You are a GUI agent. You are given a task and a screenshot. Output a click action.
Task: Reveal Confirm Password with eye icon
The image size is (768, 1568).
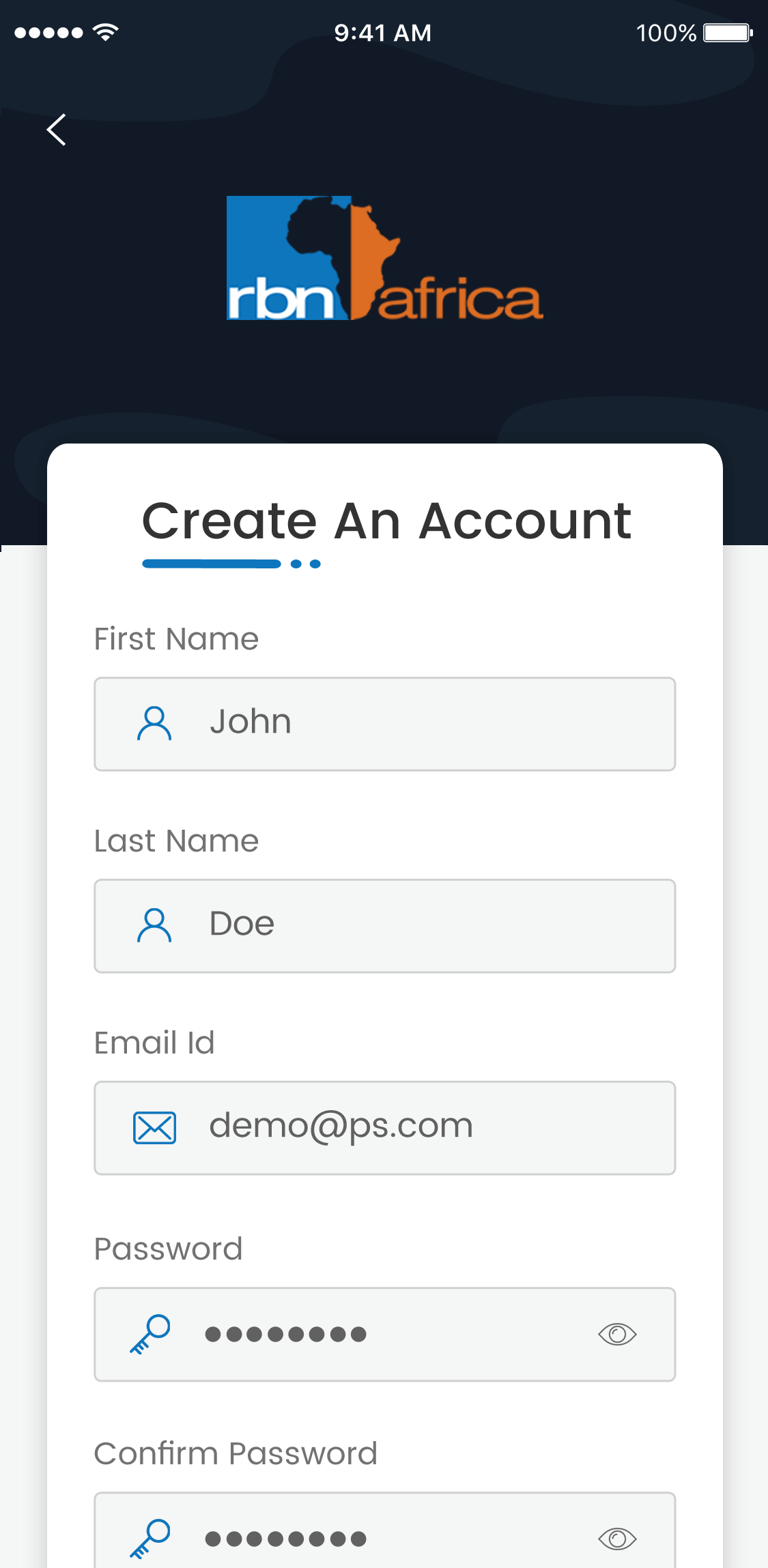tap(617, 1539)
